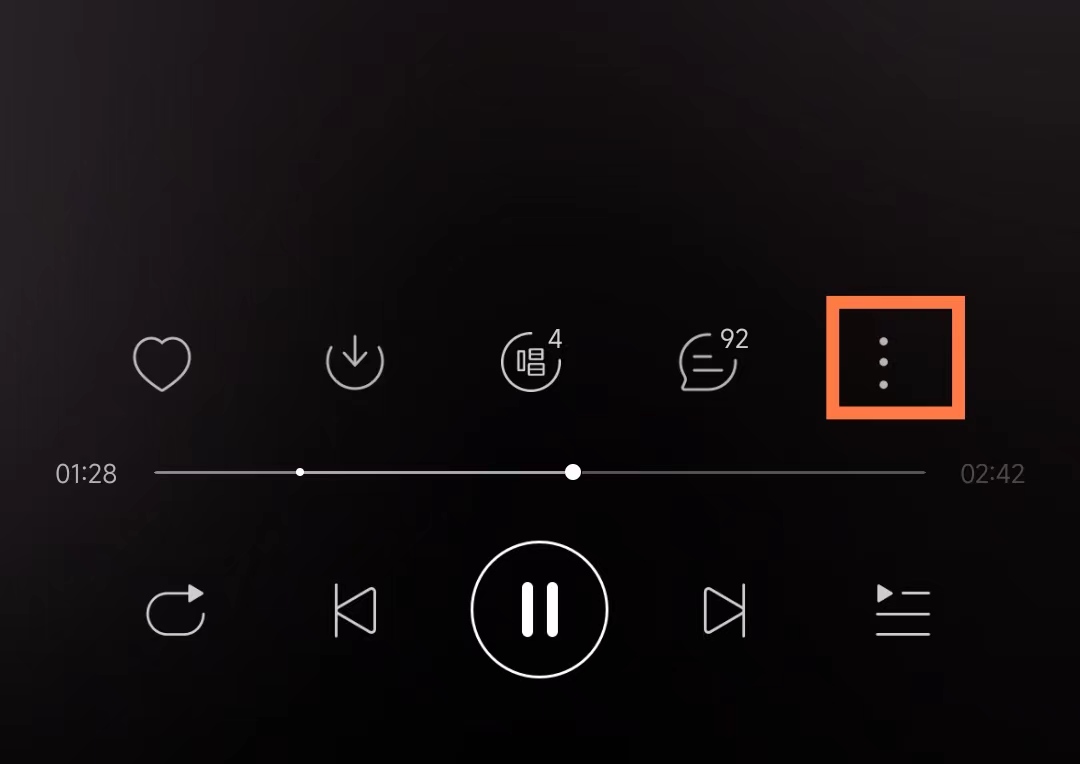Pause the playing song
1080x764 pixels.
pyautogui.click(x=539, y=610)
